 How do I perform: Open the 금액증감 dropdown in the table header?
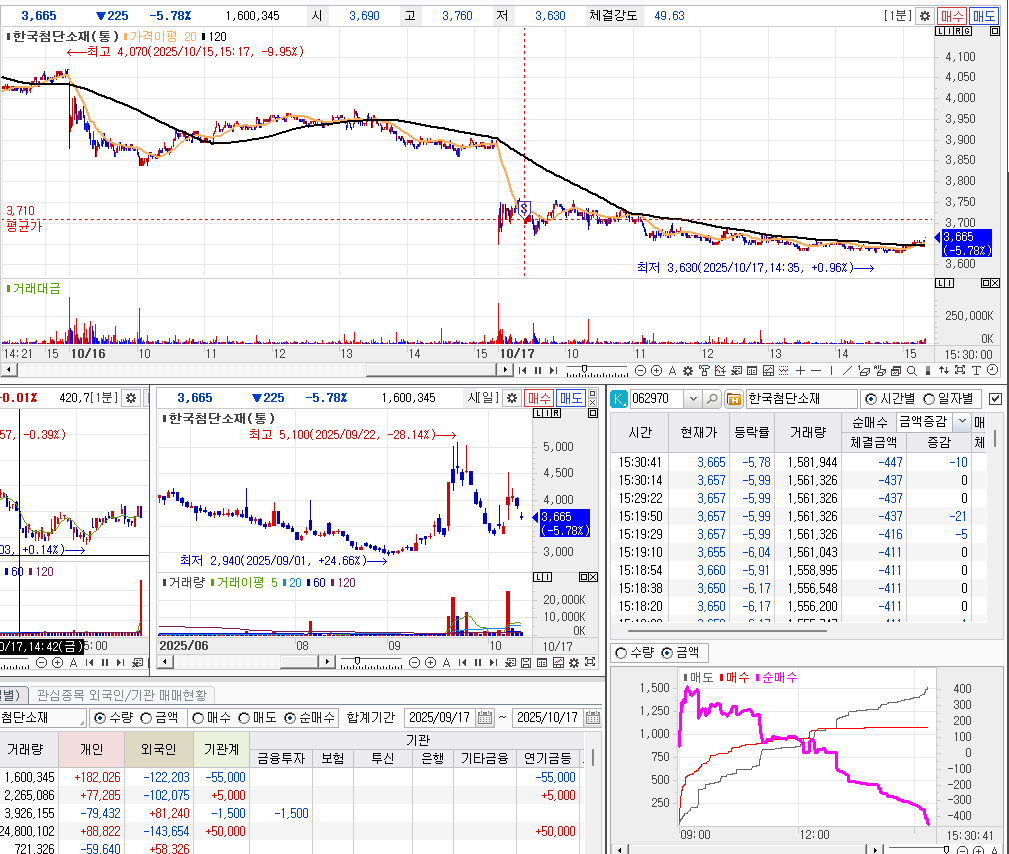pyautogui.click(x=962, y=422)
